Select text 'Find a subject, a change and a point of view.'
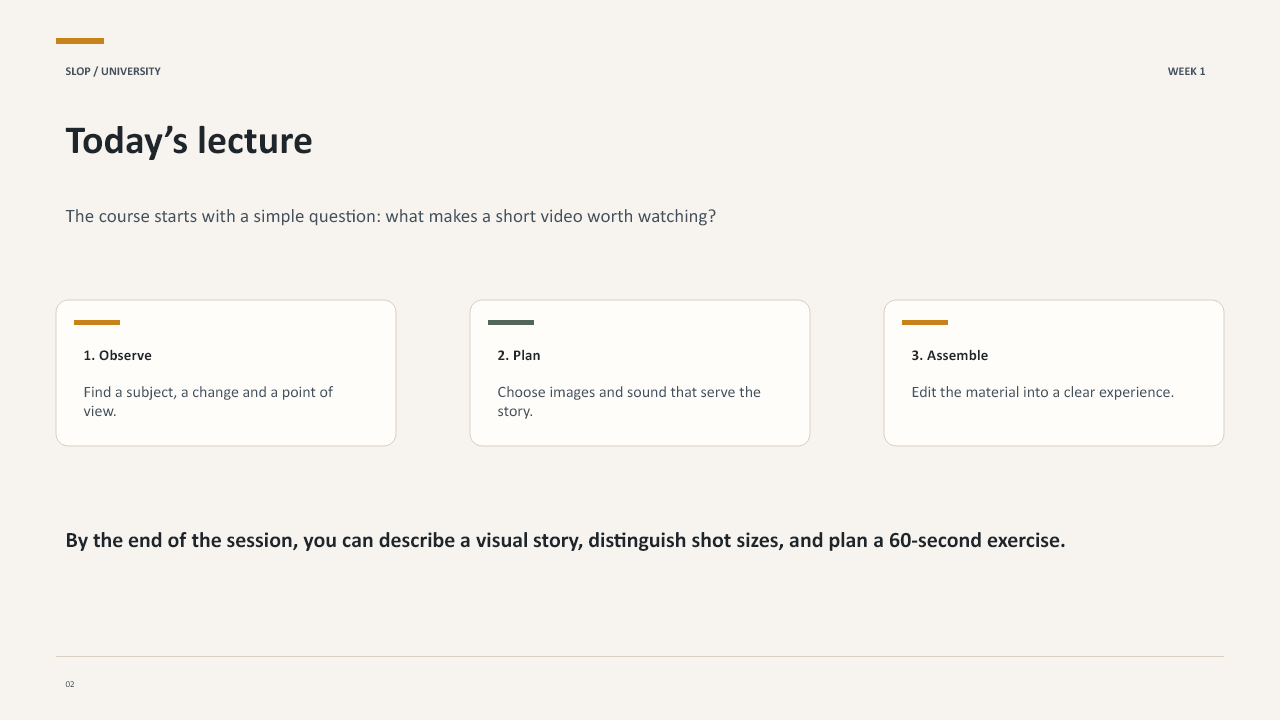This screenshot has width=1280, height=720. 208,401
